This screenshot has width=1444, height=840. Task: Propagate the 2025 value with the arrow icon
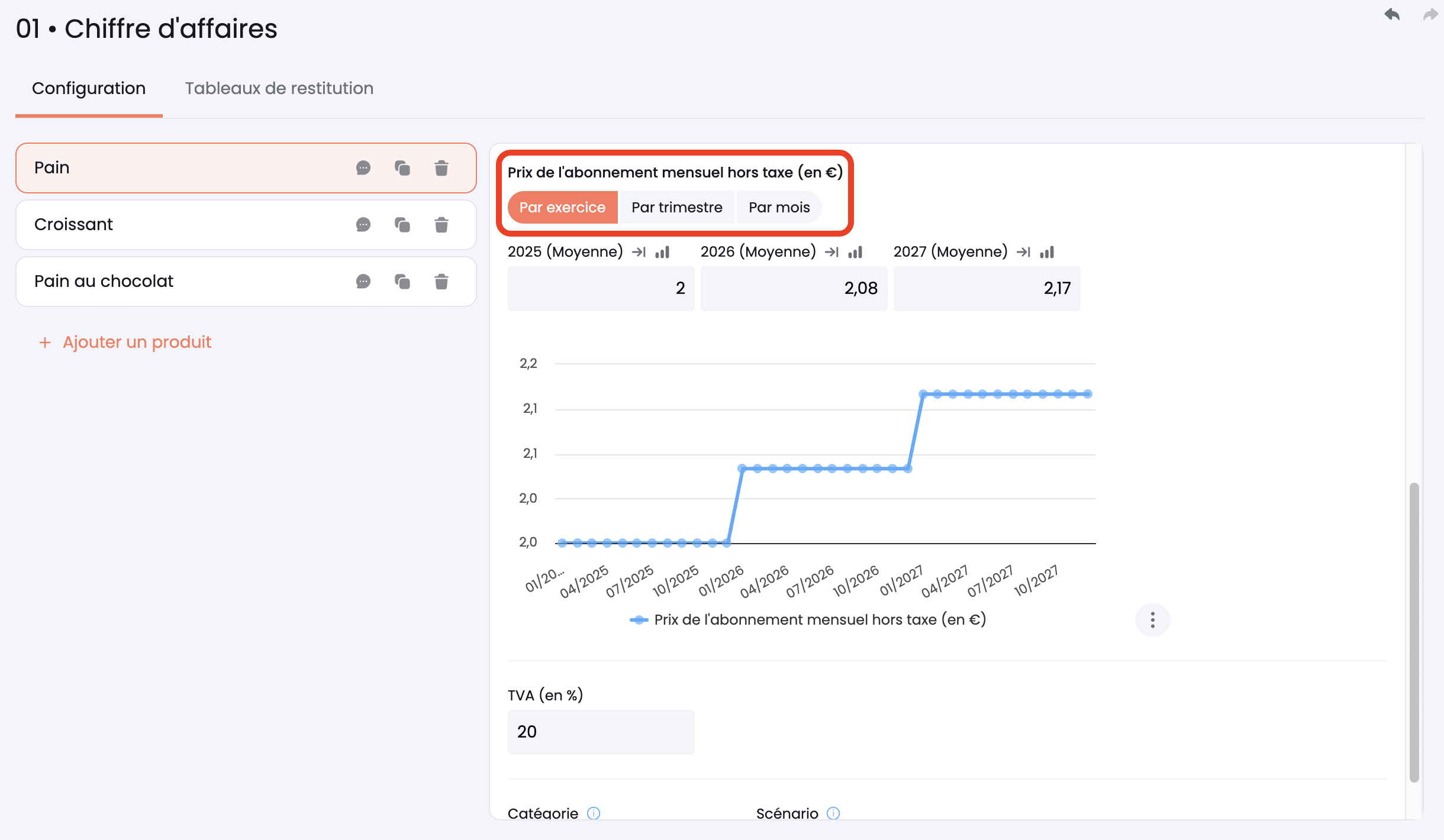click(639, 252)
